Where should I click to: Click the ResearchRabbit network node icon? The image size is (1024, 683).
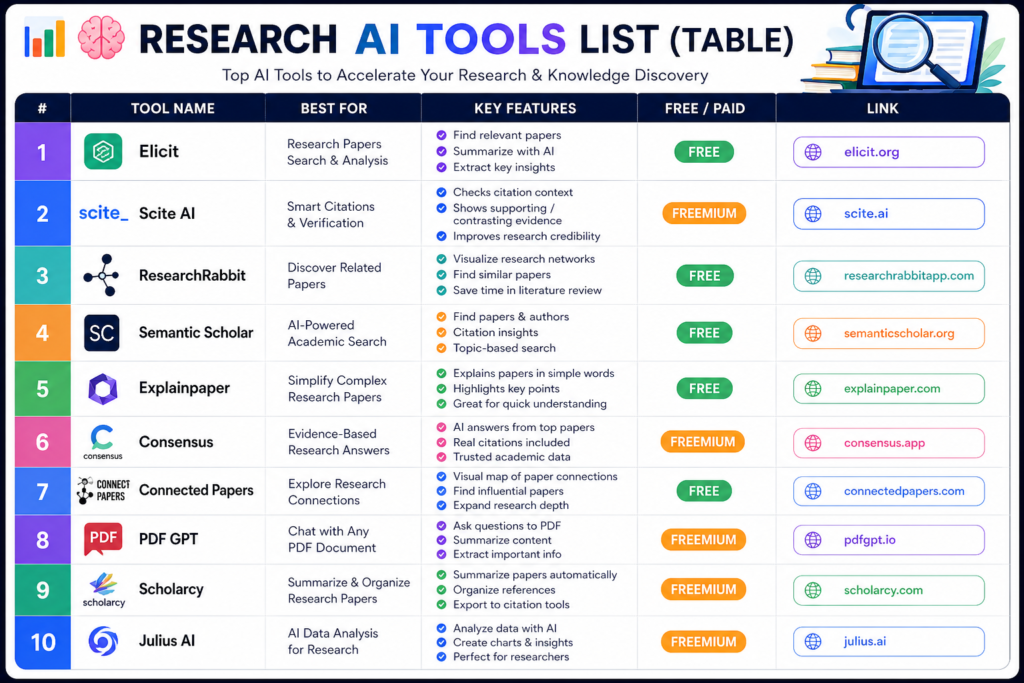102,276
